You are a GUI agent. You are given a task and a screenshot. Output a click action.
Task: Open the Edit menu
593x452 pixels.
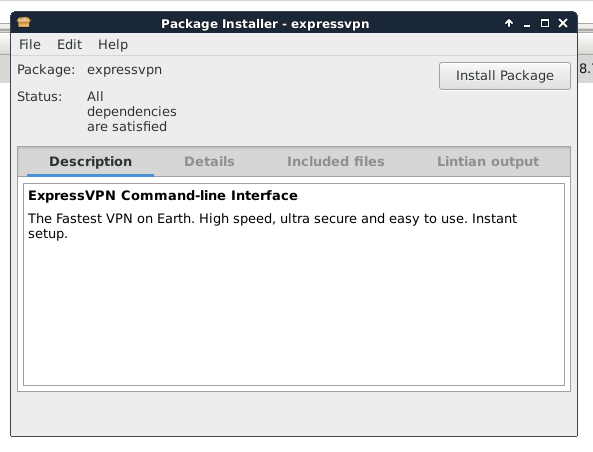tap(69, 45)
